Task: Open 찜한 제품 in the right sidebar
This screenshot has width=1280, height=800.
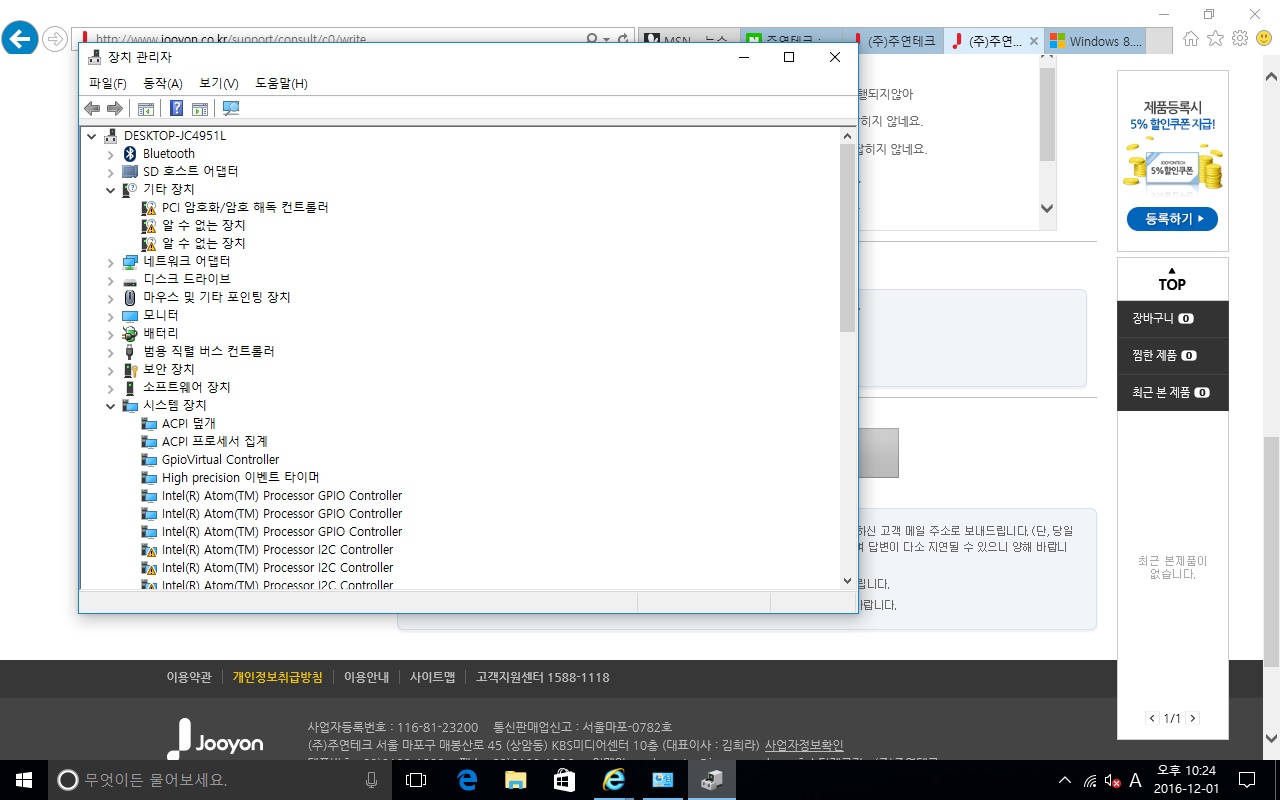Action: pyautogui.click(x=1173, y=355)
